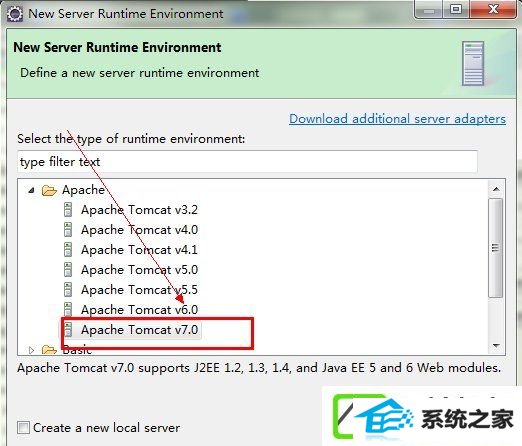The width and height of the screenshot is (522, 446).
Task: Click the Apache Tomcat v4.1 server icon
Action: pos(68,250)
